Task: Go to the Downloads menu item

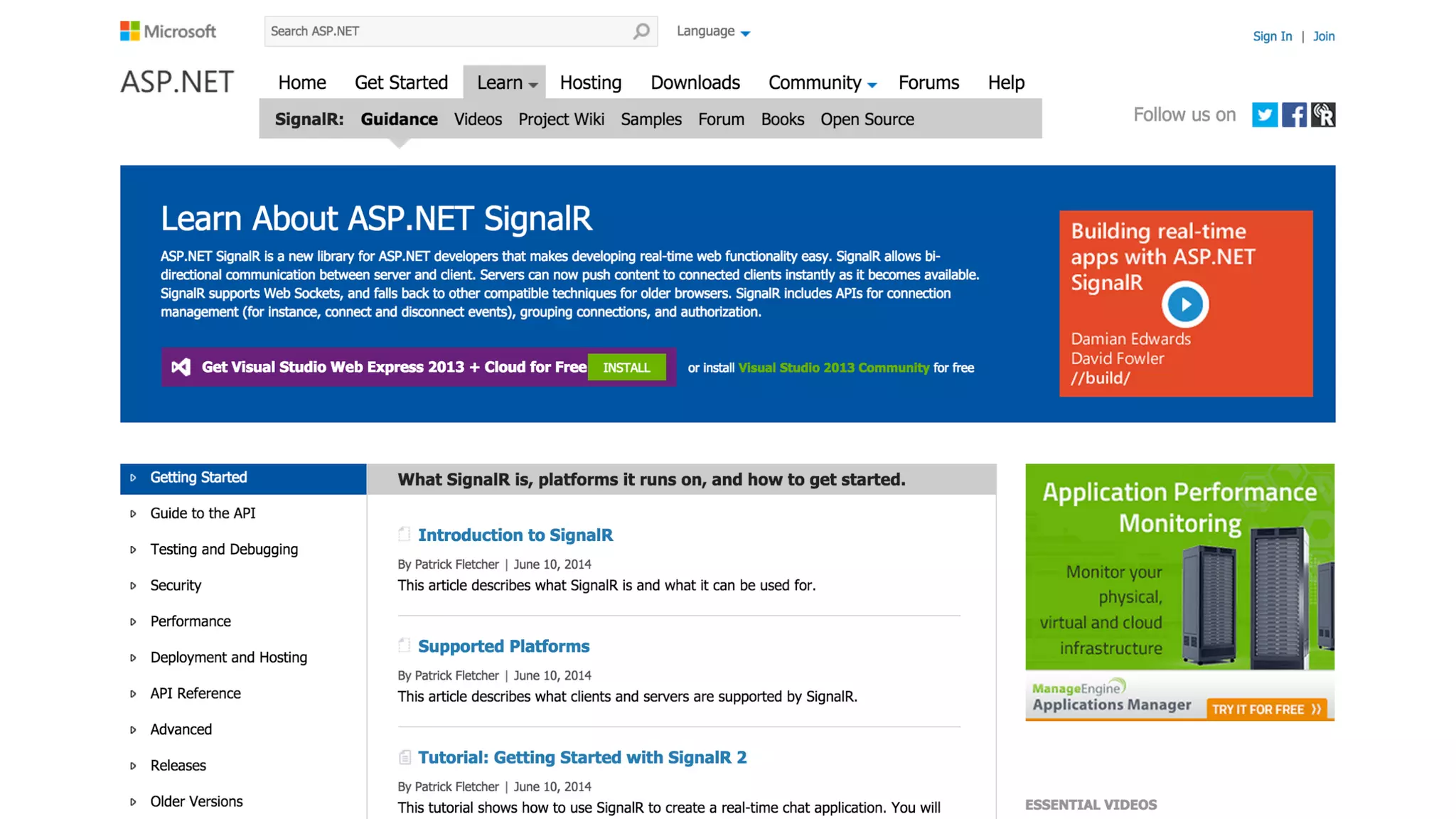Action: [x=695, y=82]
